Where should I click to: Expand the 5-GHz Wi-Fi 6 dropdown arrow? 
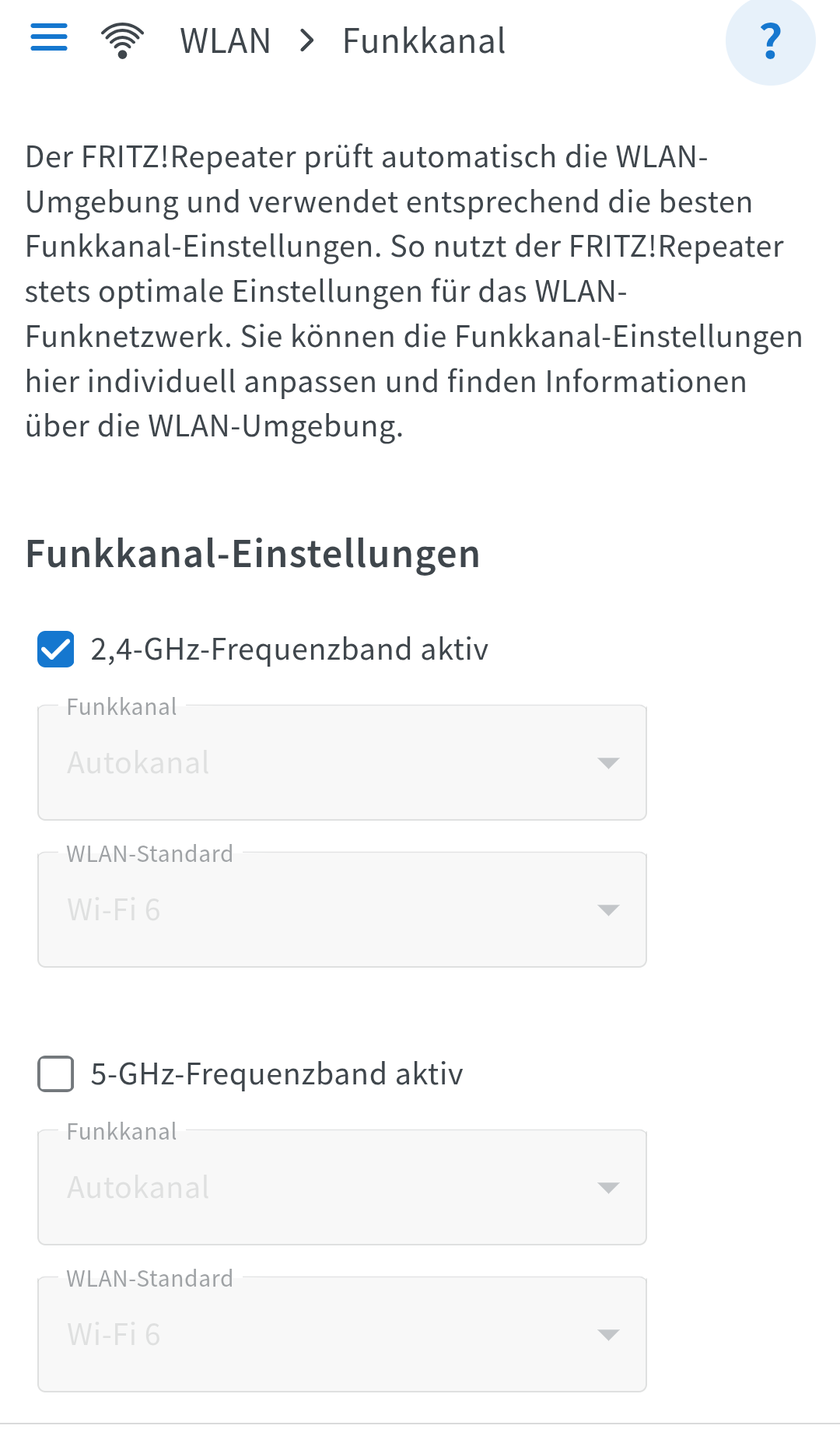(x=608, y=1335)
